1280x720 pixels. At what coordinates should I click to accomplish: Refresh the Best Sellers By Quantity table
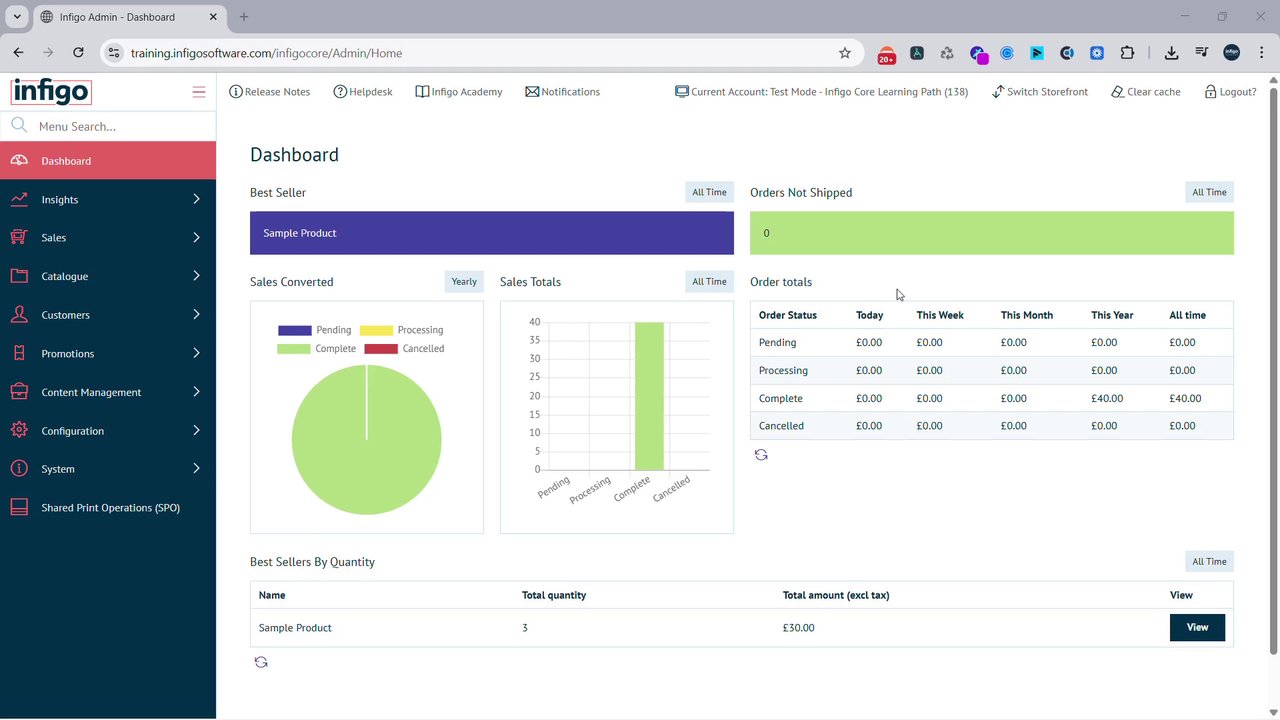point(261,662)
